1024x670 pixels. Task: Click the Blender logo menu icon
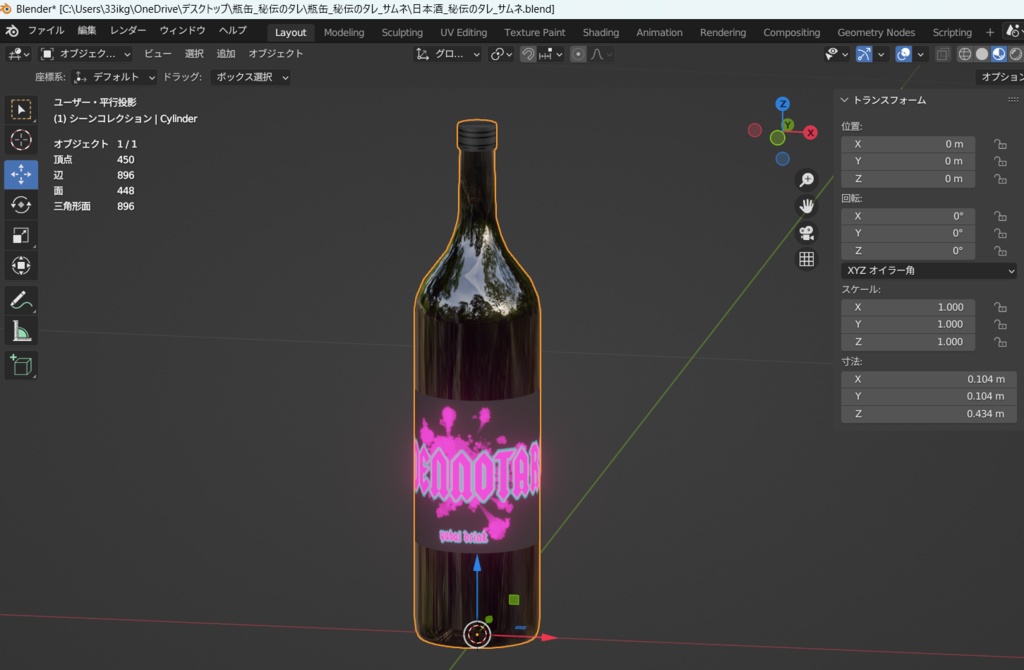click(12, 31)
